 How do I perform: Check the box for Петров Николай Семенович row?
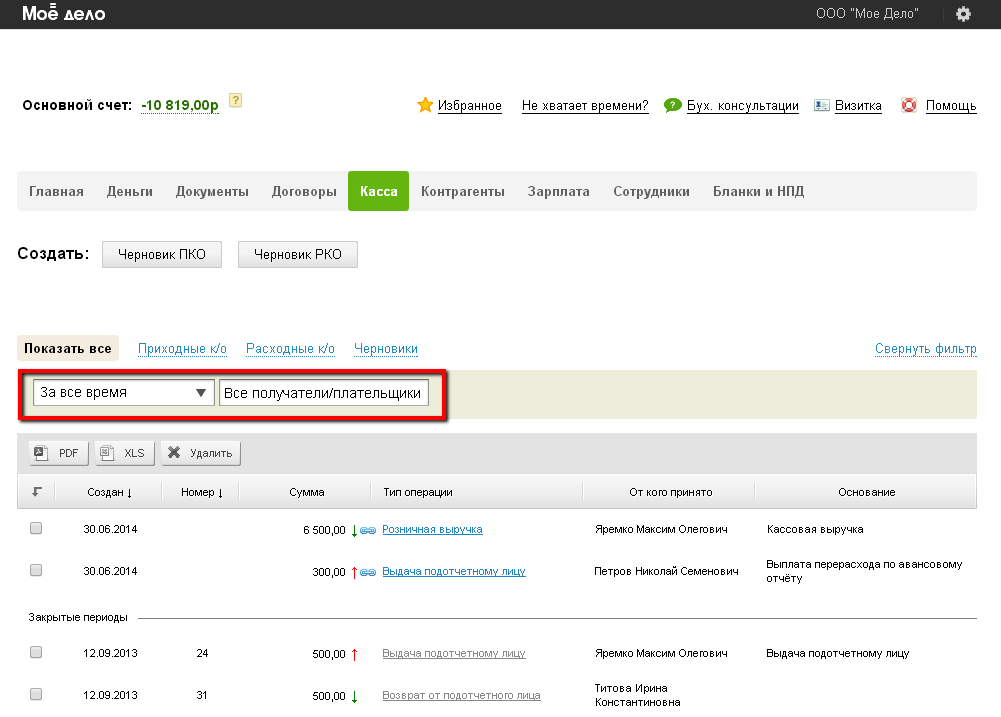coord(36,570)
